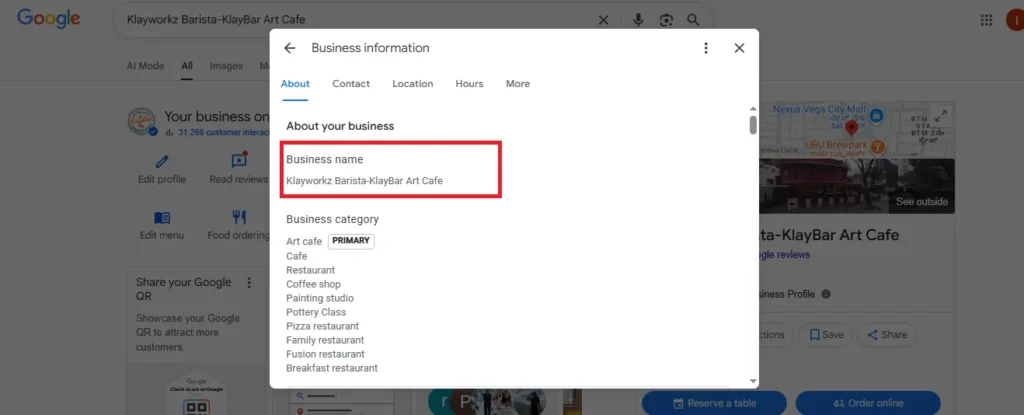This screenshot has height=415, width=1024.
Task: Select the Pizza restaurant category
Action: click(323, 326)
